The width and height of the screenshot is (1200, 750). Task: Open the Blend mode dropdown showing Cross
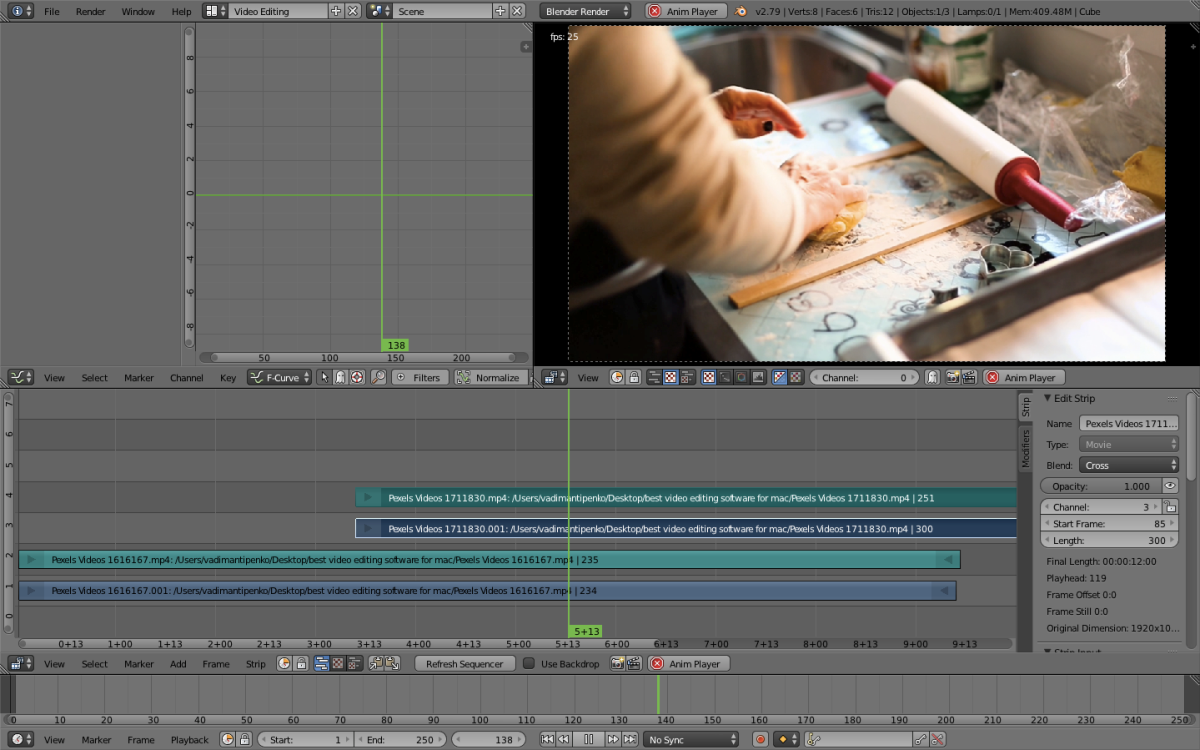pos(1129,465)
